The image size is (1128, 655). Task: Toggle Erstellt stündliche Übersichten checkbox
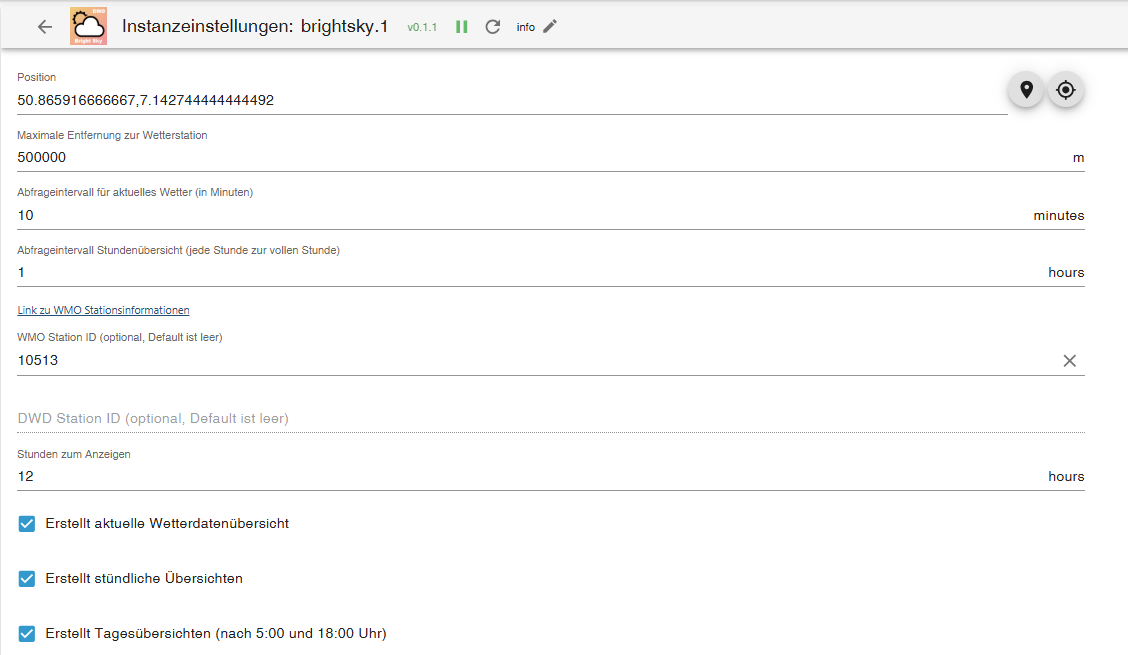(27, 579)
